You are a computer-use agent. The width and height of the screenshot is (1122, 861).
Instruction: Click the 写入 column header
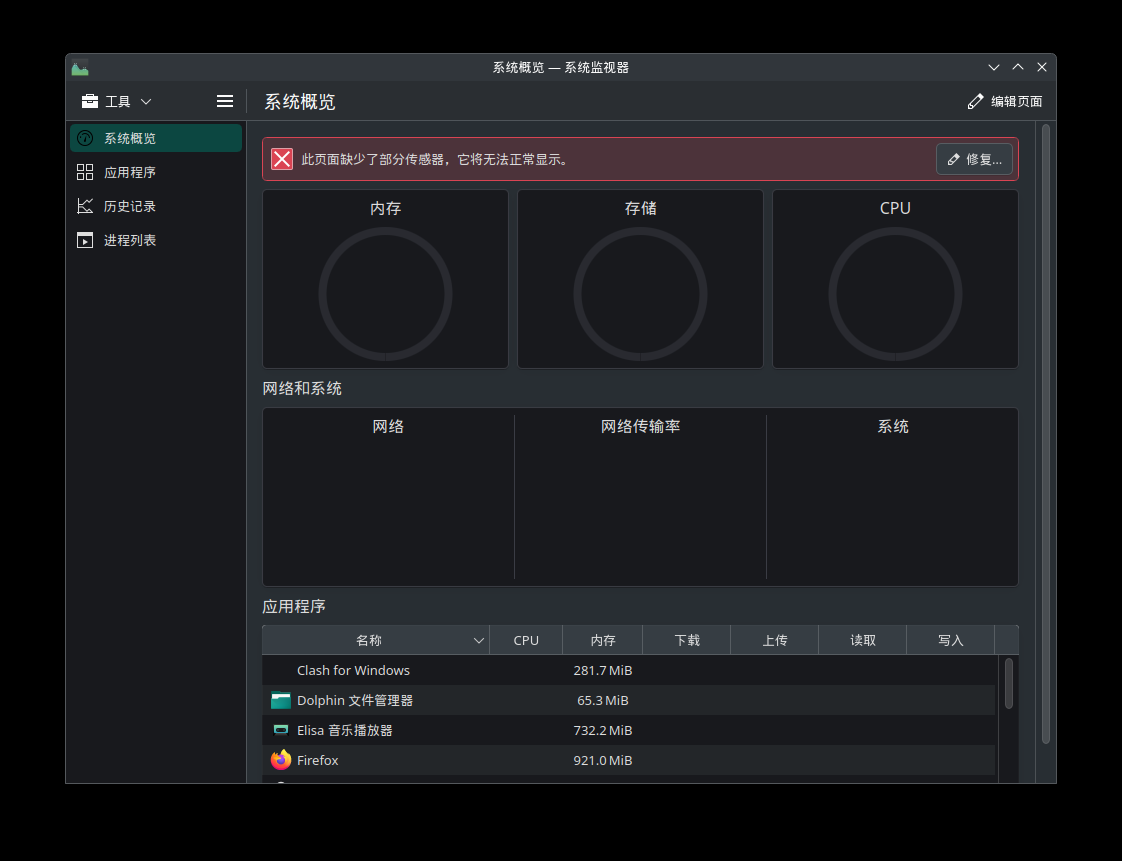(x=950, y=641)
